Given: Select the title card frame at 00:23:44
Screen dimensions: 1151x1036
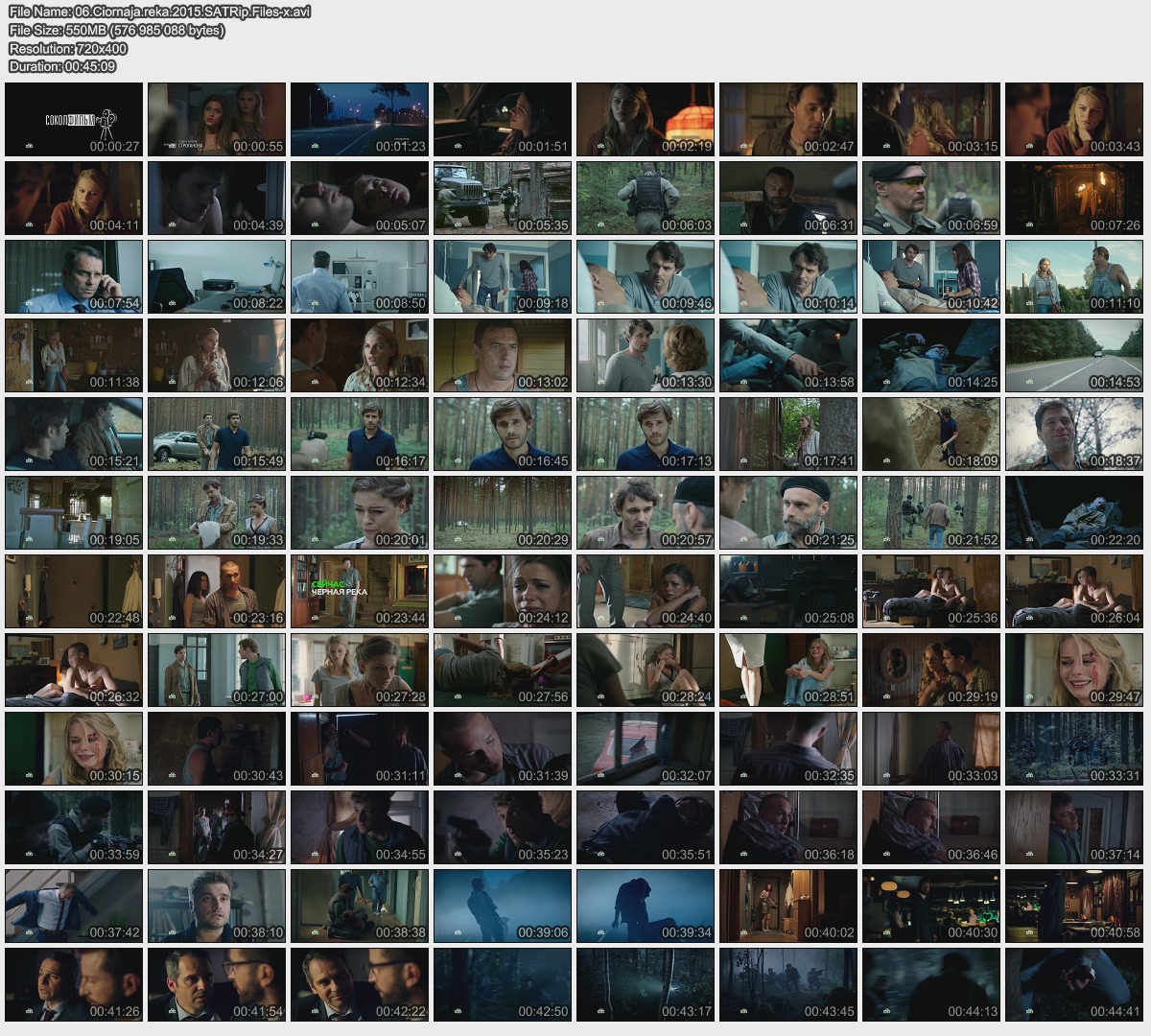Looking at the screenshot, I should point(360,591).
